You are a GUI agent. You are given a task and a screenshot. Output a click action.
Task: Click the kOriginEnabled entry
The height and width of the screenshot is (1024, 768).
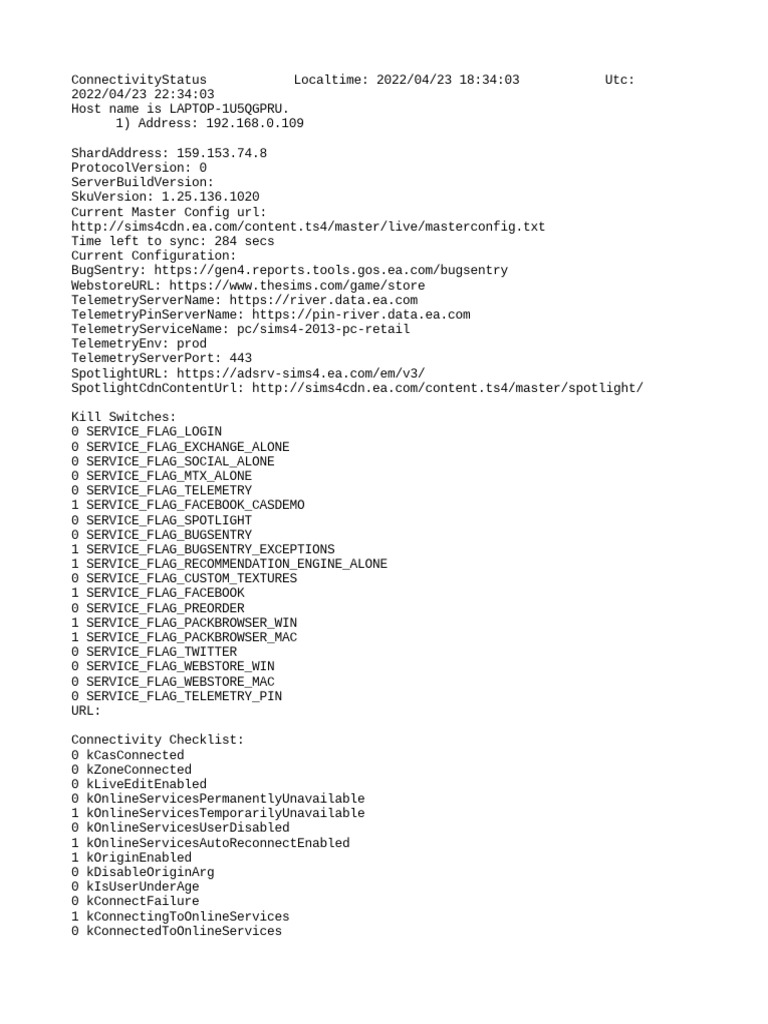click(x=131, y=857)
